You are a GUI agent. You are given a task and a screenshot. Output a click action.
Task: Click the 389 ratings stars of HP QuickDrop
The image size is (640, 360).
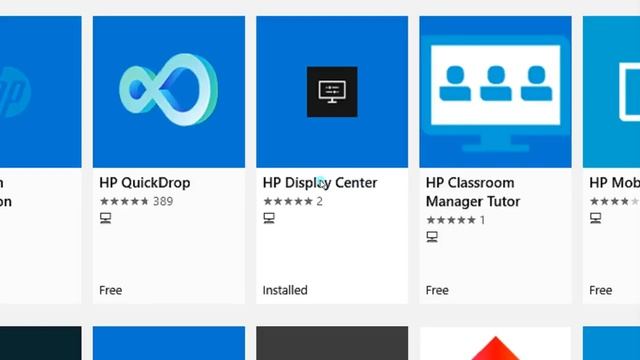[124, 201]
